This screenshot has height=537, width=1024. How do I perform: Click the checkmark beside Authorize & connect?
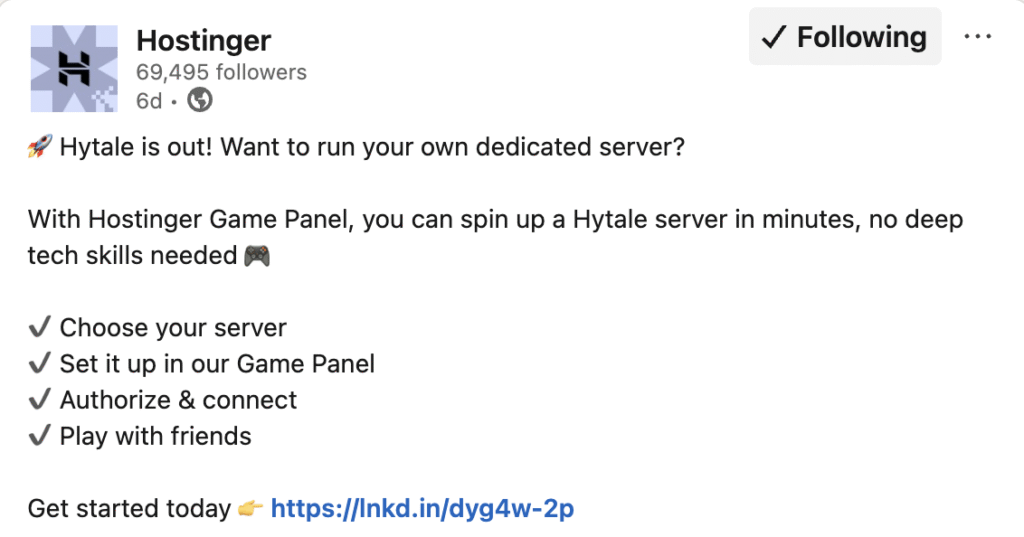39,400
